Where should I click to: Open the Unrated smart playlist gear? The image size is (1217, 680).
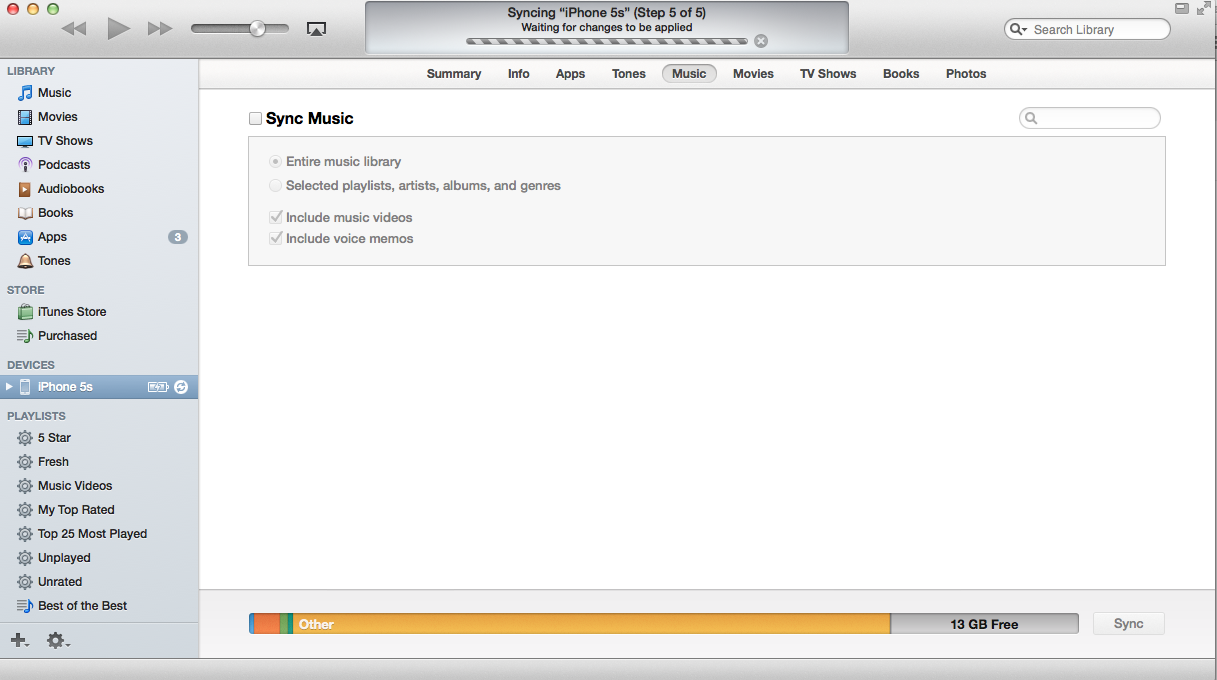(x=25, y=582)
